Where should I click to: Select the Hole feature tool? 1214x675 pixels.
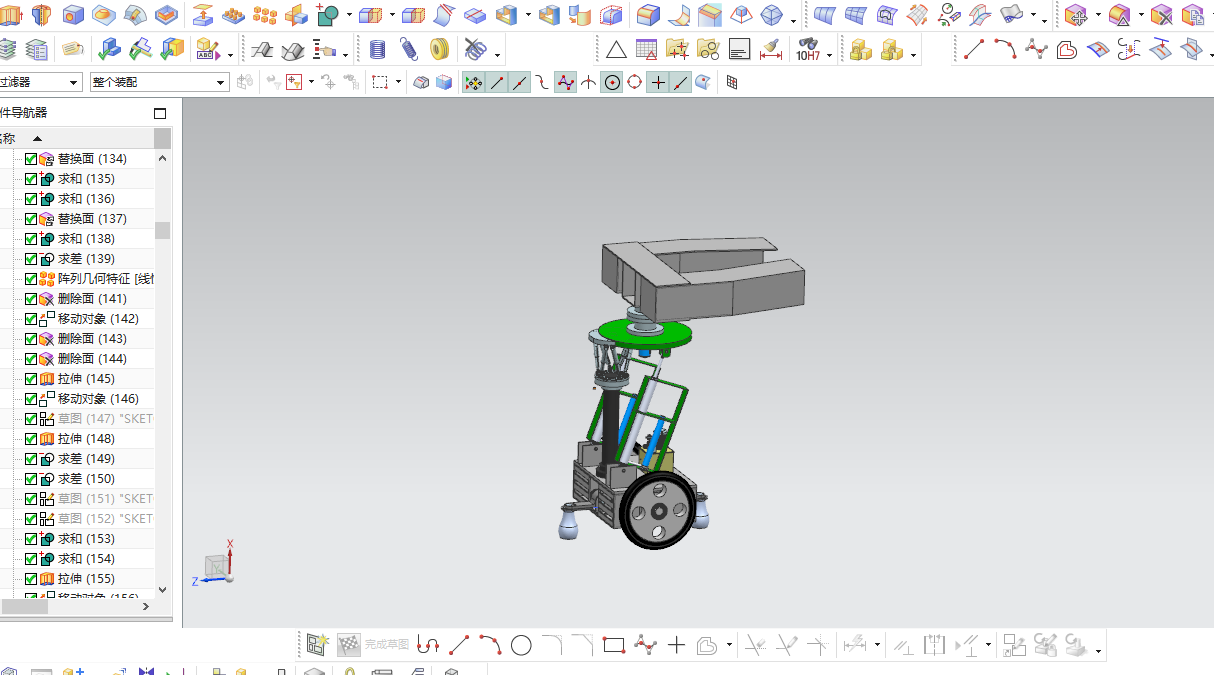point(73,15)
